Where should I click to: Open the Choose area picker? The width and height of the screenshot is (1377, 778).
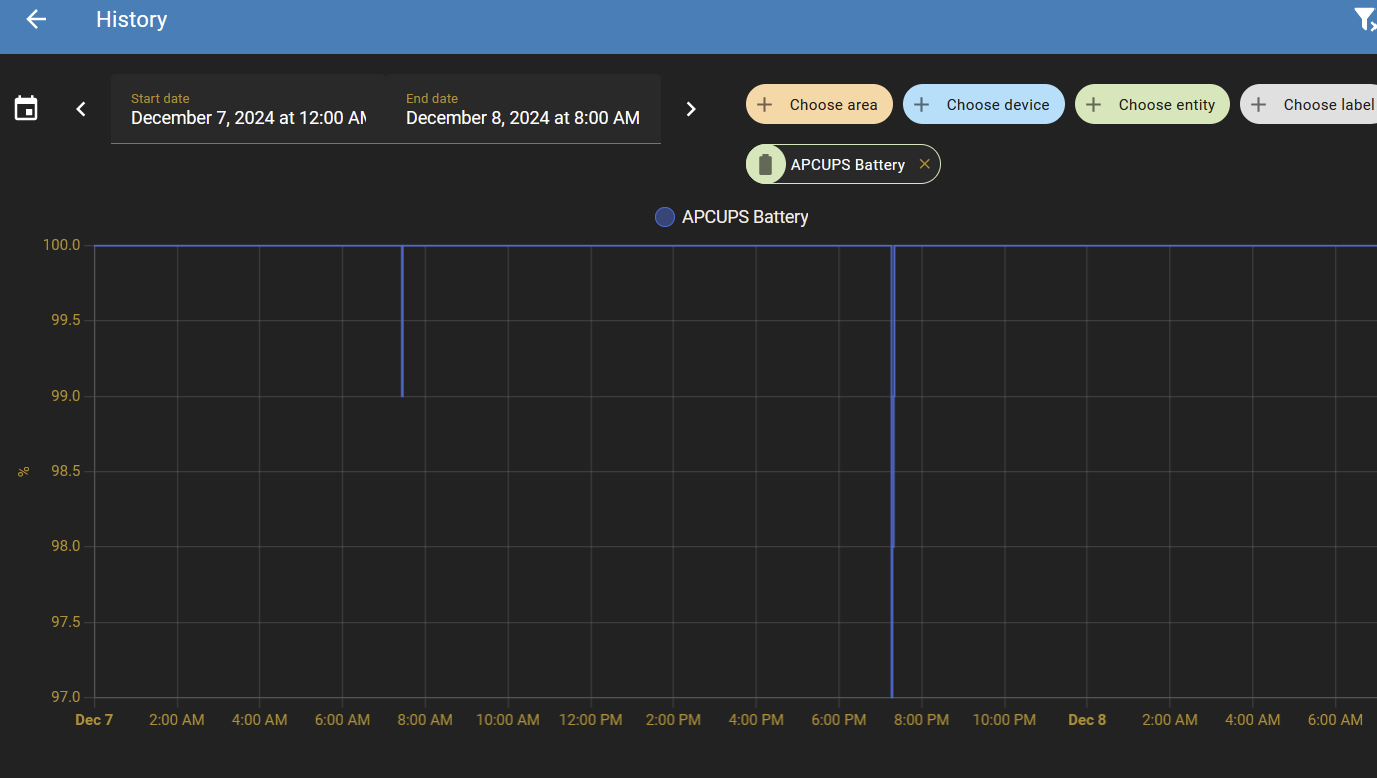(819, 104)
